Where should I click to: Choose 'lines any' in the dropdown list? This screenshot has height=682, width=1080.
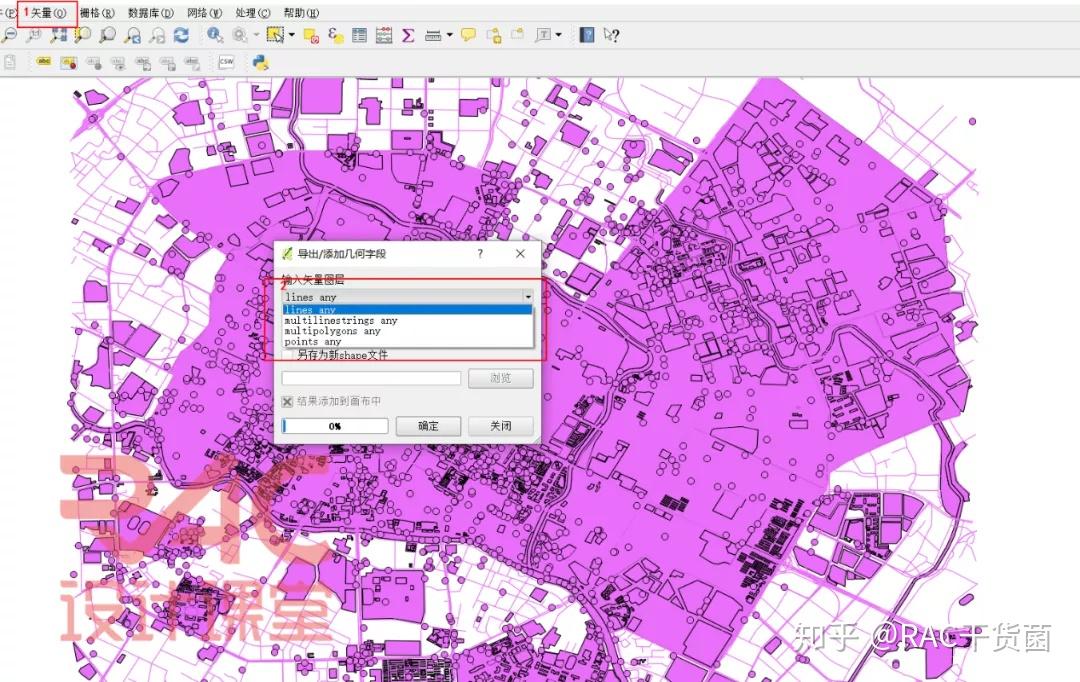pyautogui.click(x=408, y=310)
